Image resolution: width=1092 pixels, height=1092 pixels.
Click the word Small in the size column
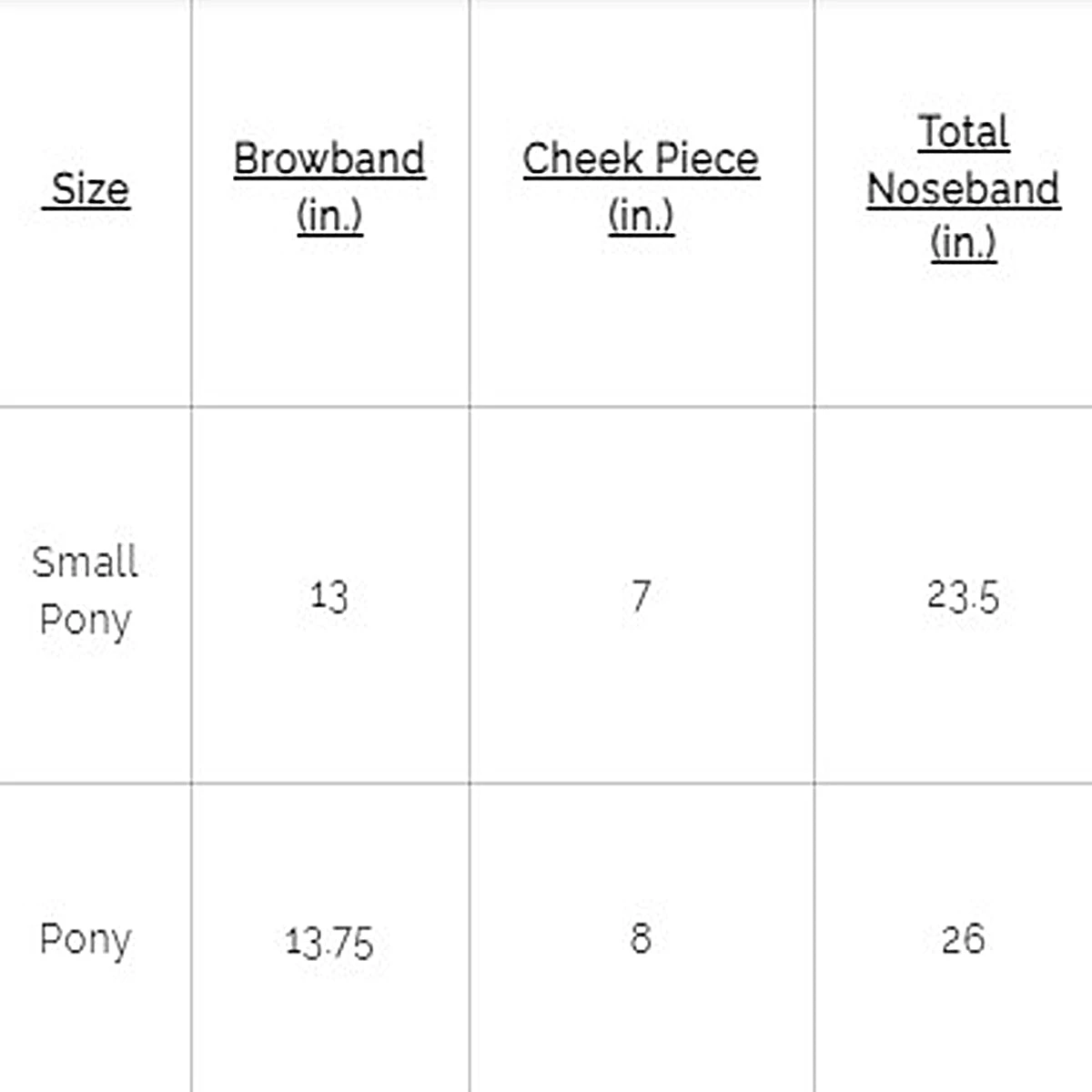[85, 562]
